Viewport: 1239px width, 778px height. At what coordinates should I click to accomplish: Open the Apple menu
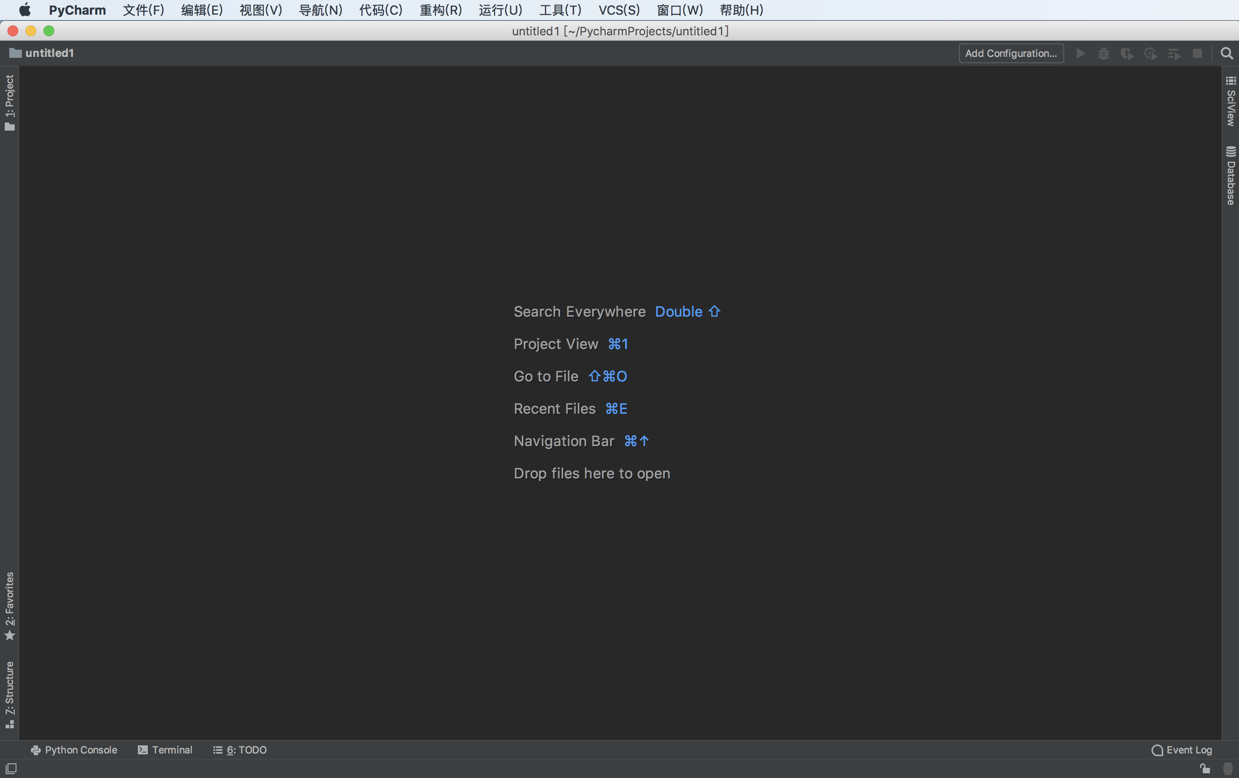[x=24, y=10]
